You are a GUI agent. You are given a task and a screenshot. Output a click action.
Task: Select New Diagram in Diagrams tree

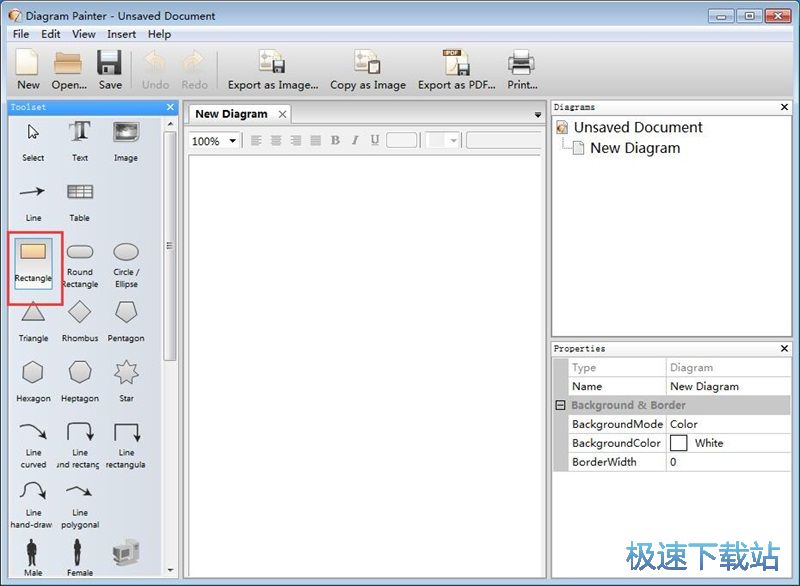pos(634,148)
